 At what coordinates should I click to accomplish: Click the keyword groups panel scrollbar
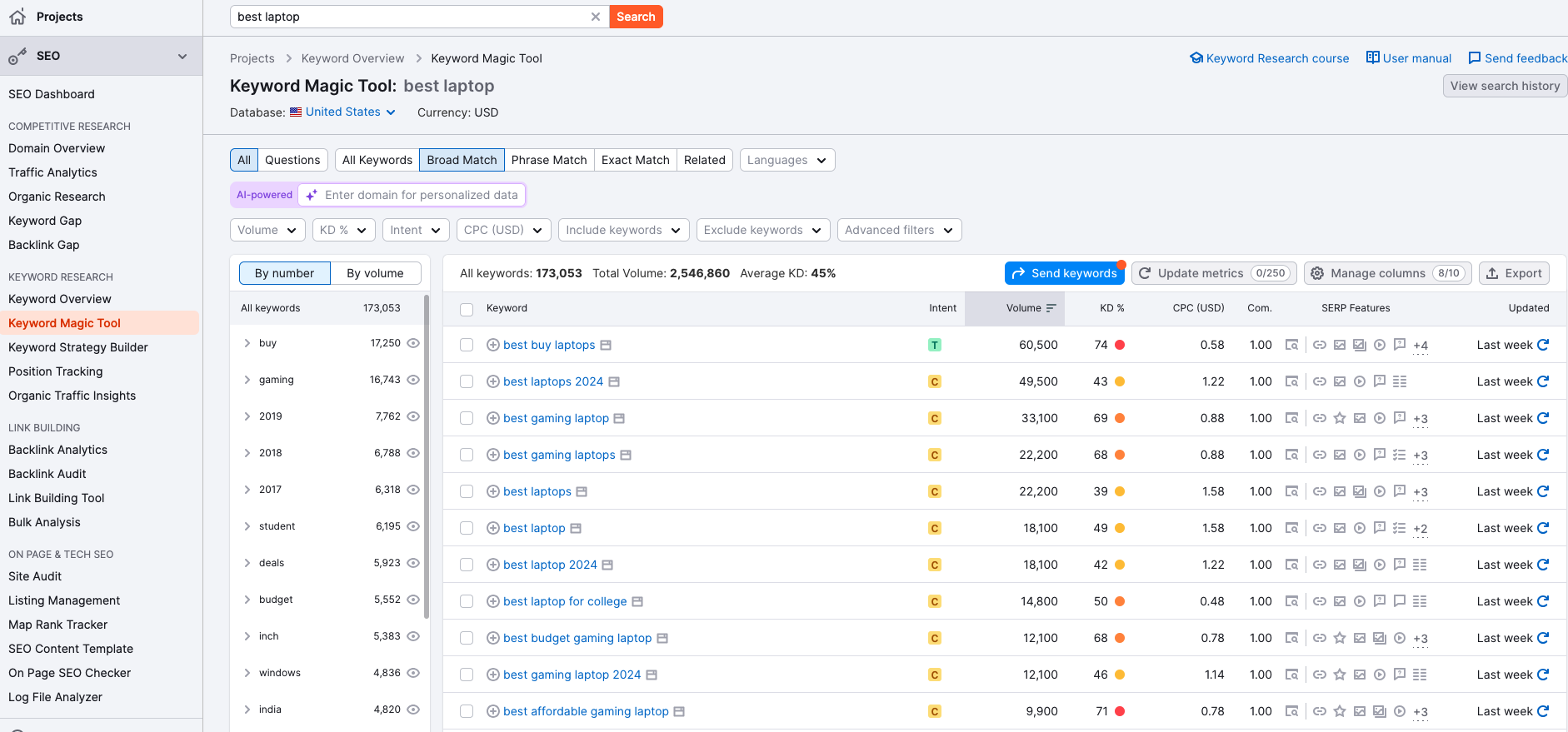coord(427,456)
